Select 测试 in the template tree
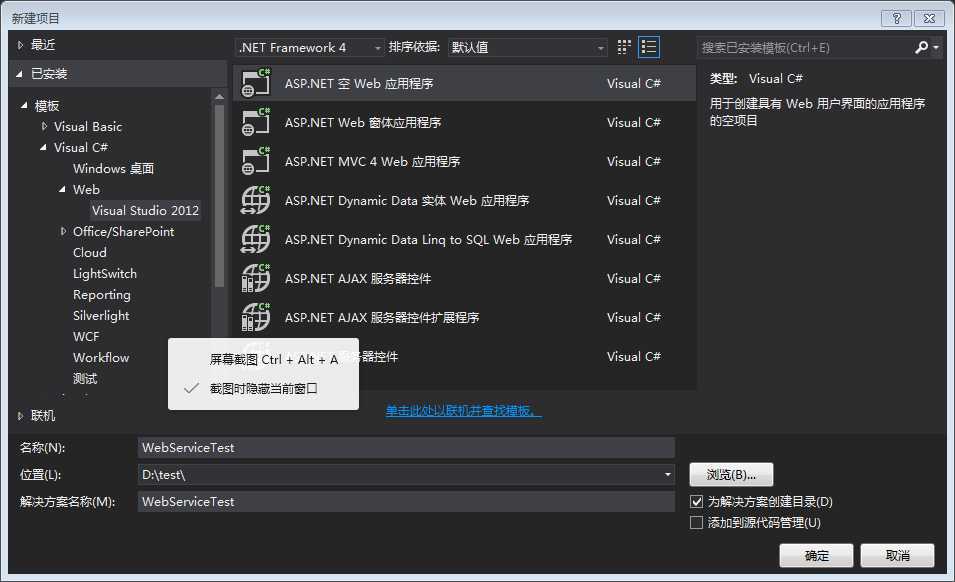Viewport: 955px width, 582px height. coord(85,379)
